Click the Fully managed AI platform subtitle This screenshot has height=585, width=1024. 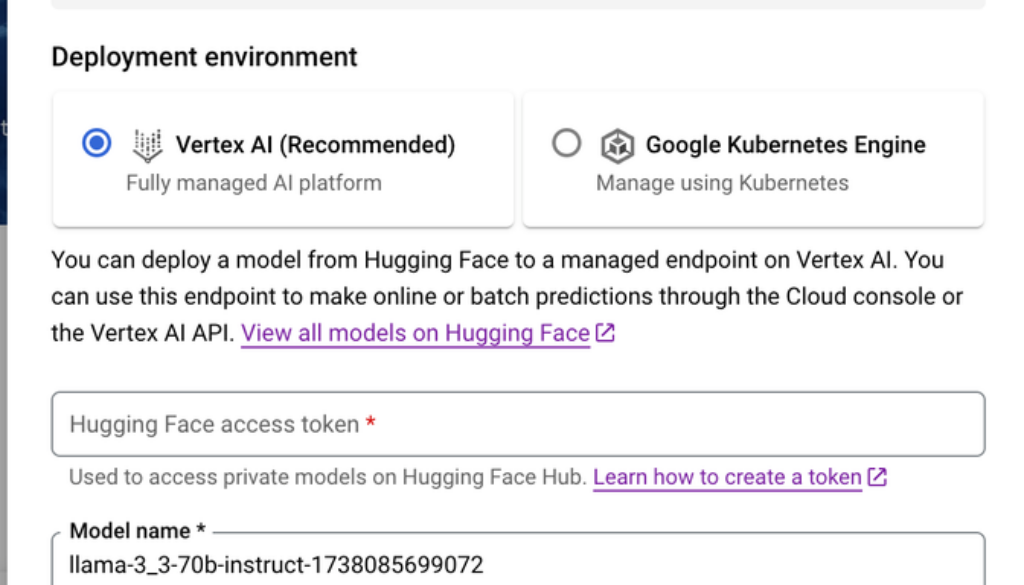253,183
